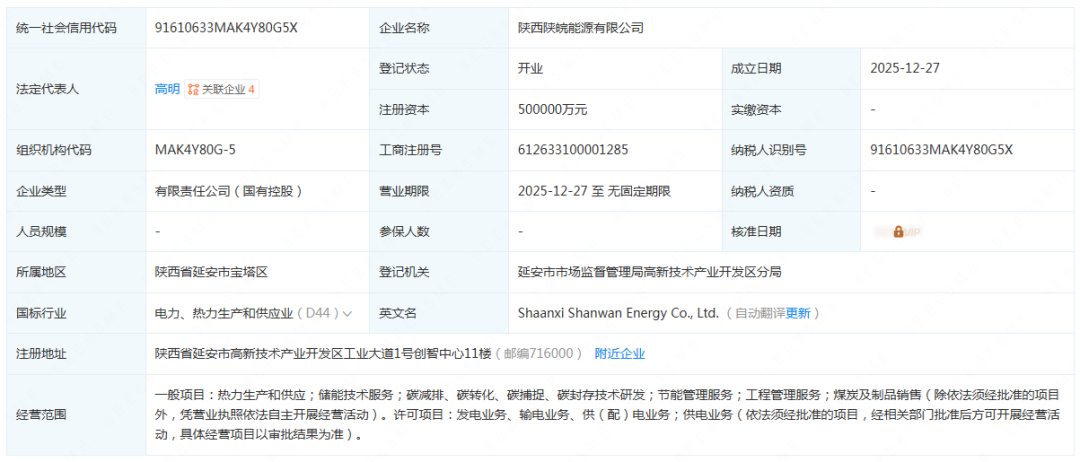
Task: Open legal representative 高明's profile link
Action: pyautogui.click(x=167, y=89)
